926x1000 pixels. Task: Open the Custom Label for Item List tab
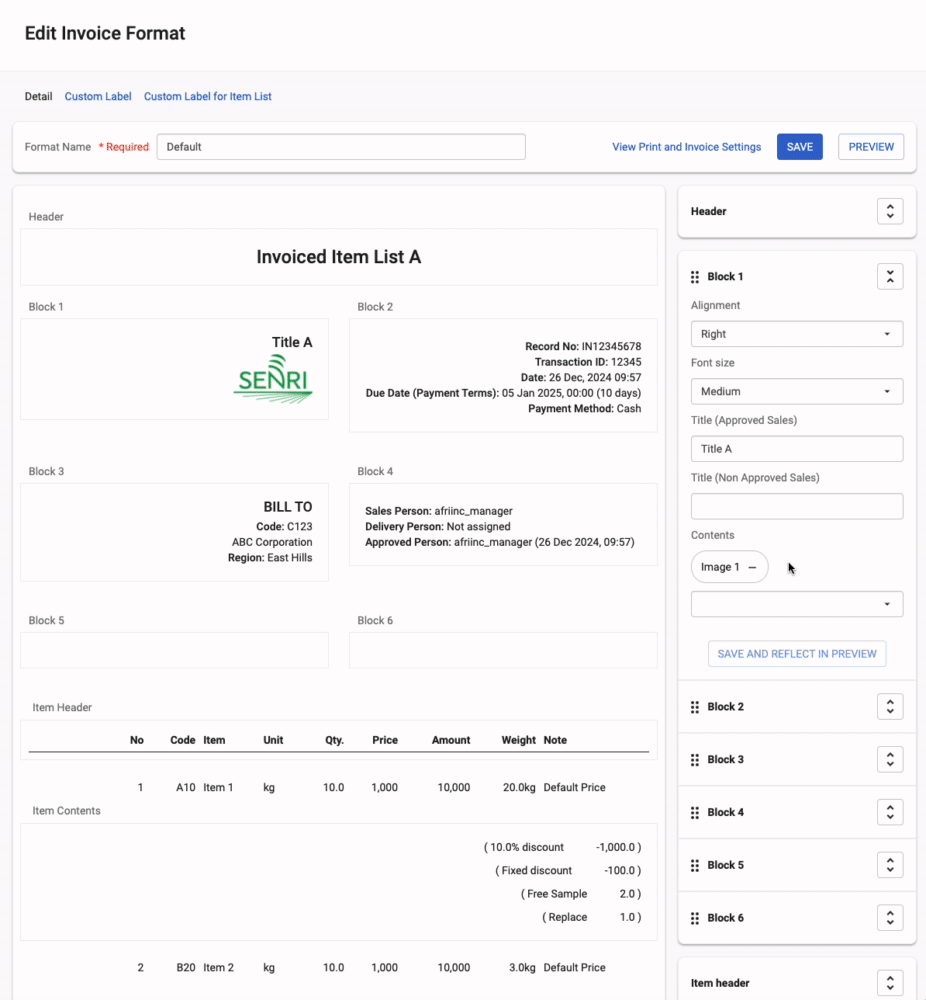207,96
